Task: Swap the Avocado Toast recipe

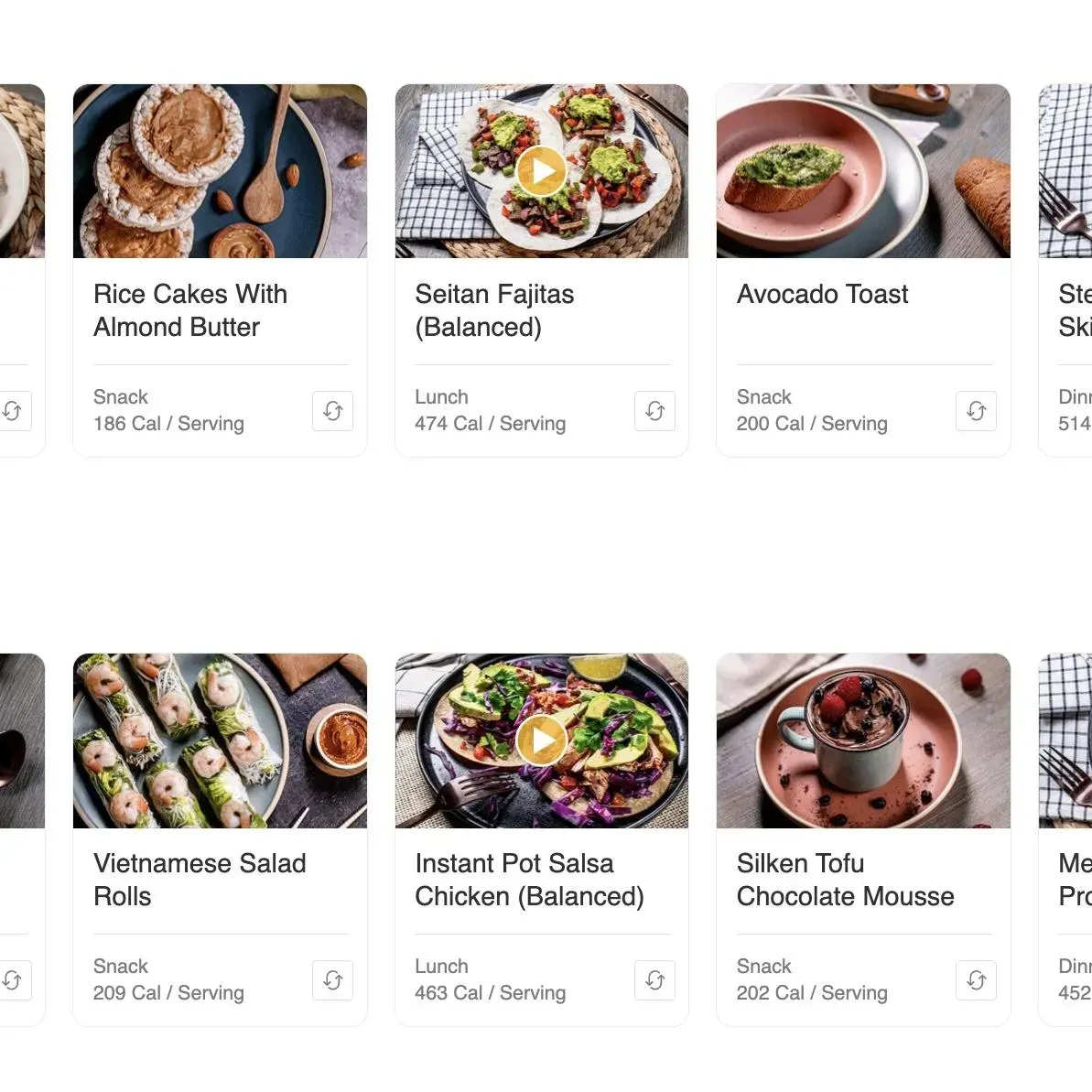Action: [x=976, y=411]
